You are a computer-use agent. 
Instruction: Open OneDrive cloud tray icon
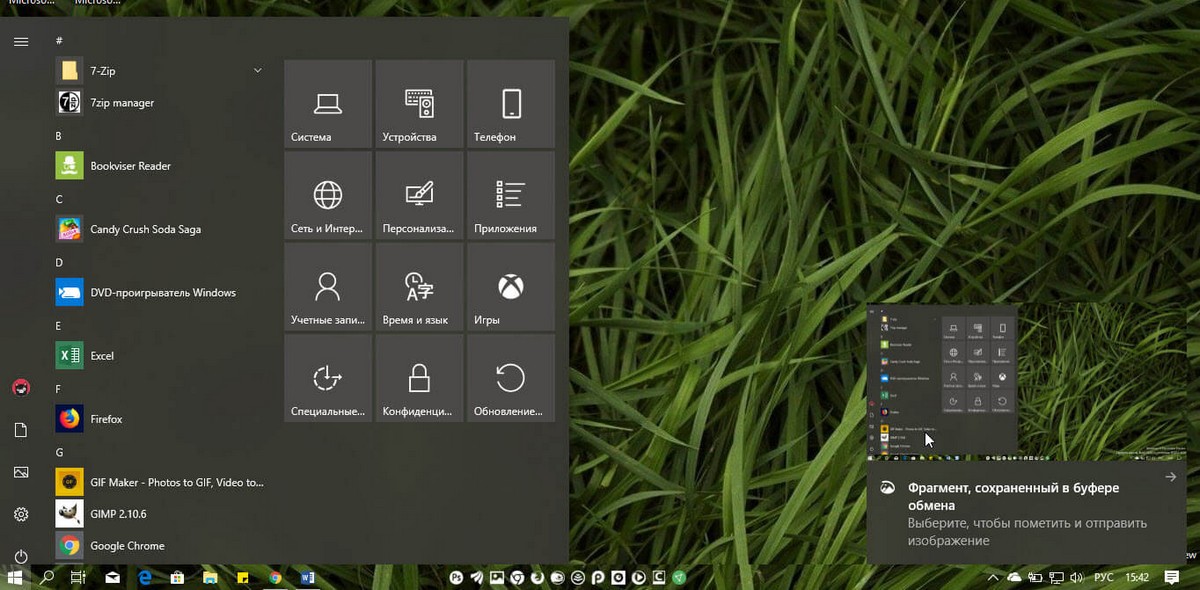tap(1015, 577)
